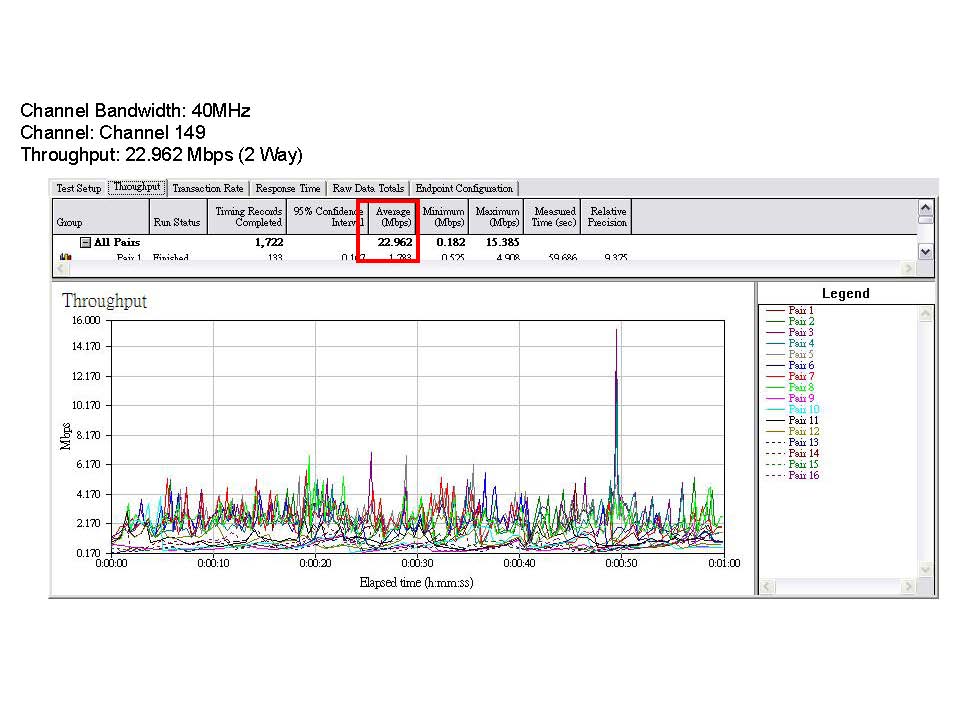The image size is (958, 719).
Task: Select Pair 13 in the legend
Action: click(803, 442)
